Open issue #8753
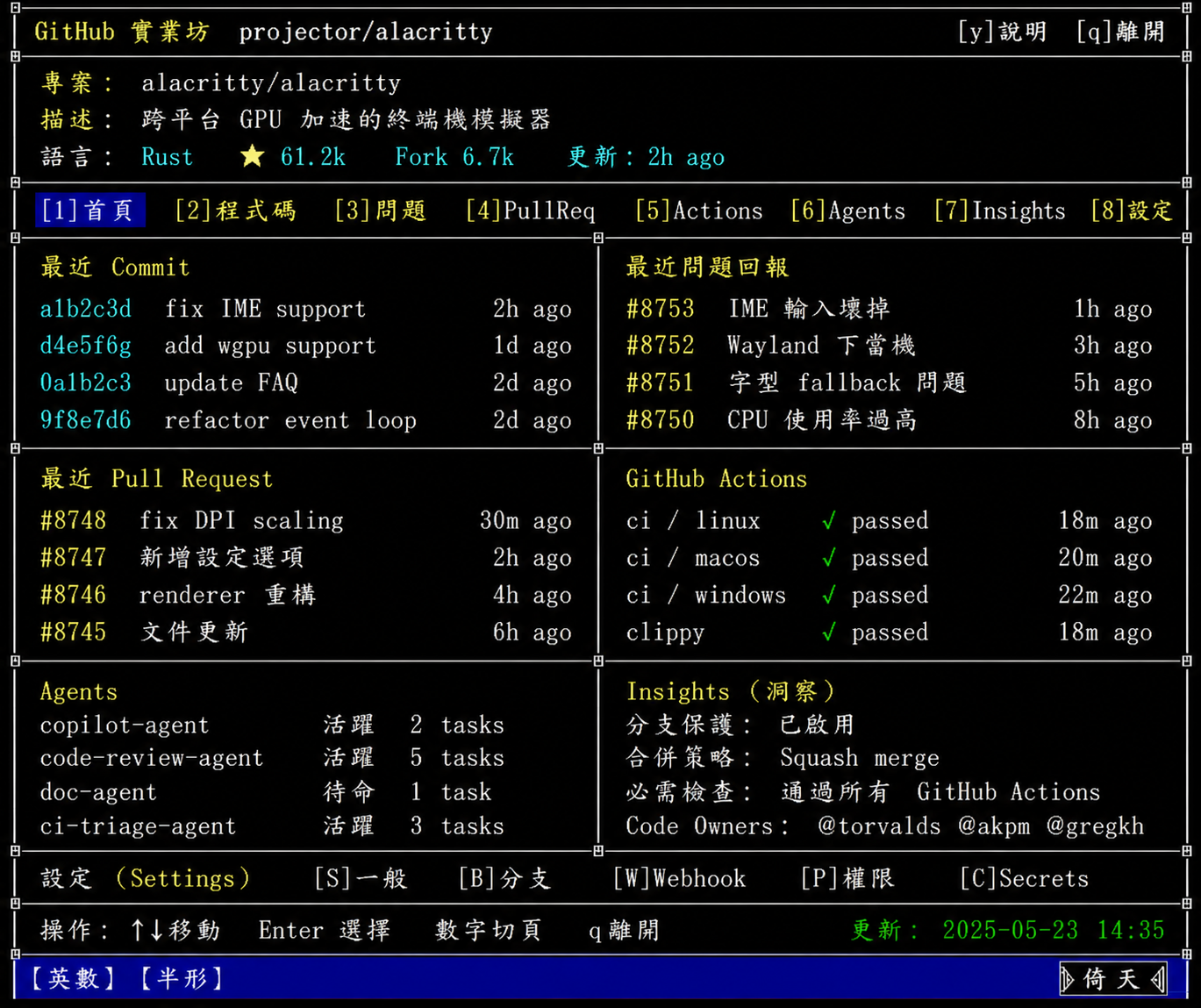Viewport: 1201px width, 1008px height. [661, 309]
